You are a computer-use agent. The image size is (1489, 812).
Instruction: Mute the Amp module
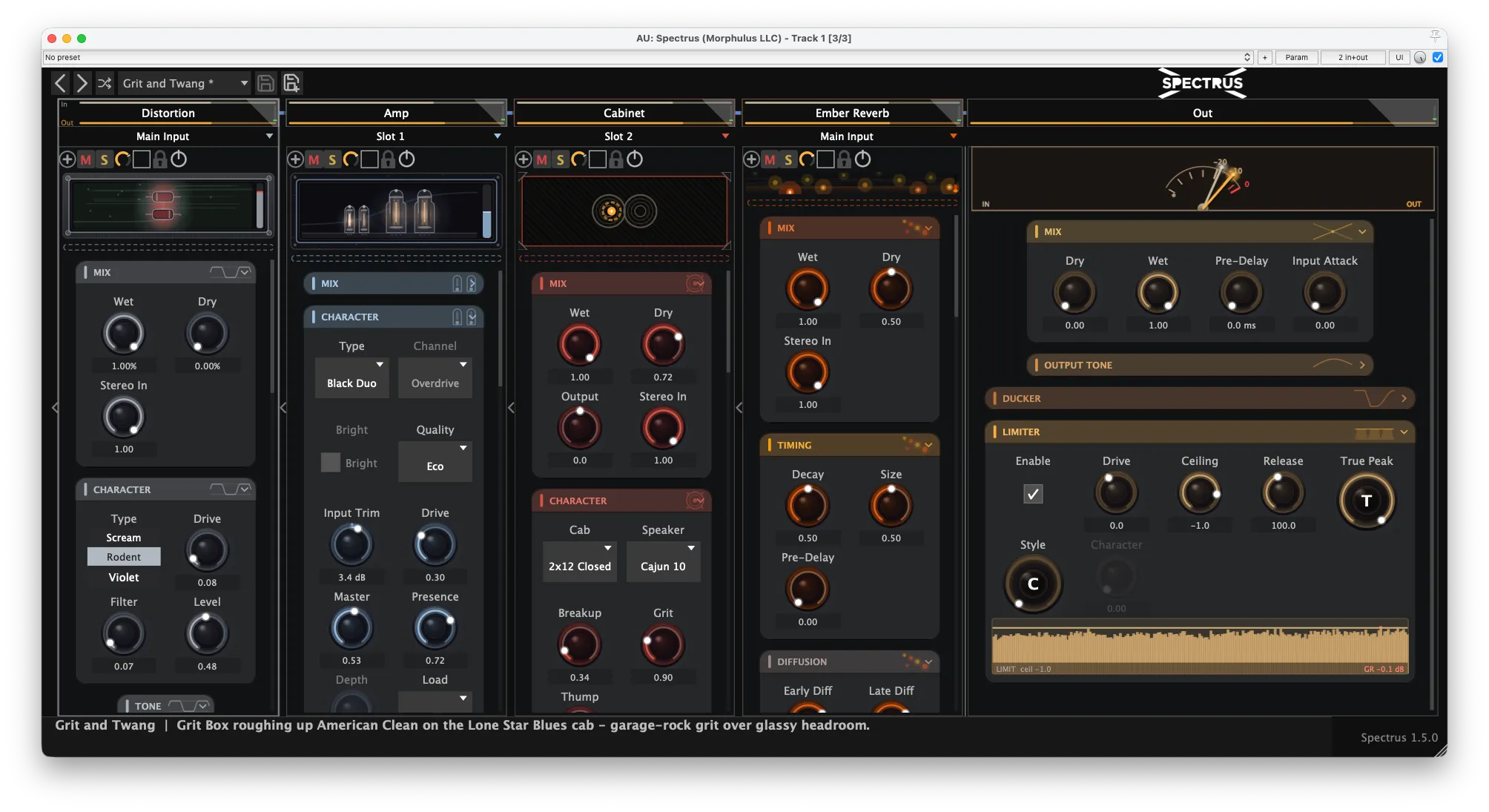(314, 159)
